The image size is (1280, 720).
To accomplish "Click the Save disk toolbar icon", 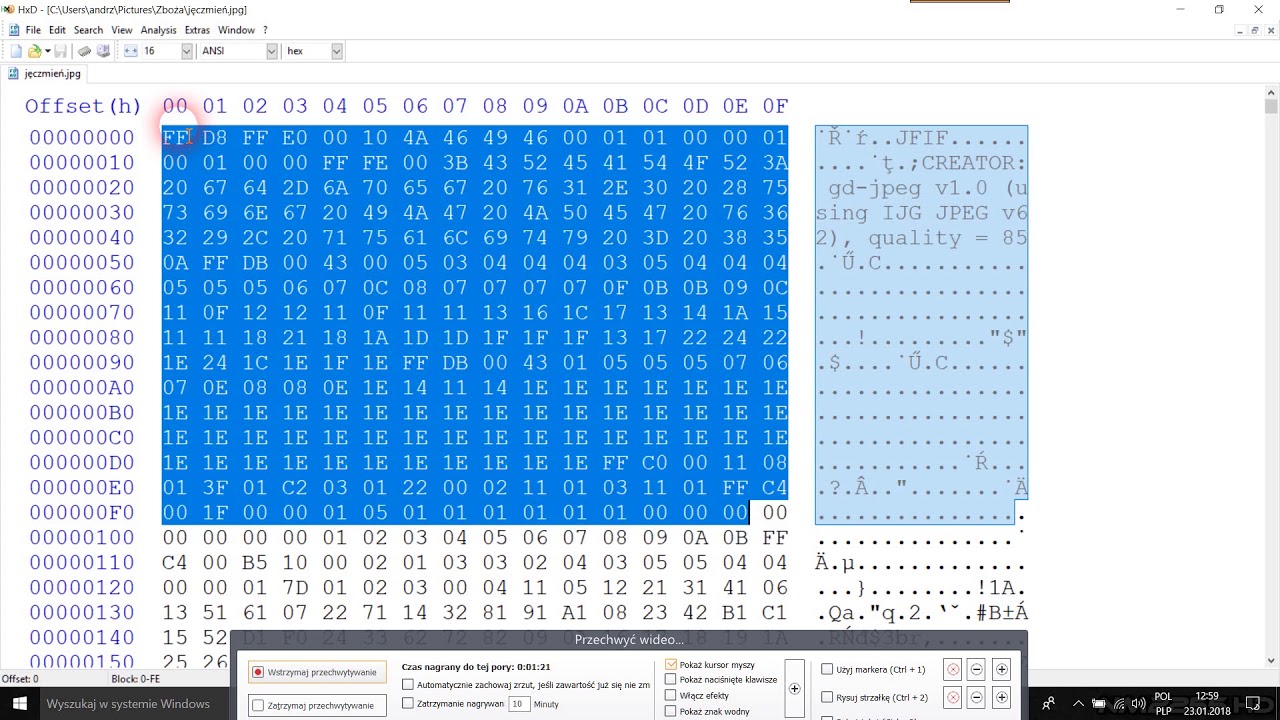I will point(60,51).
